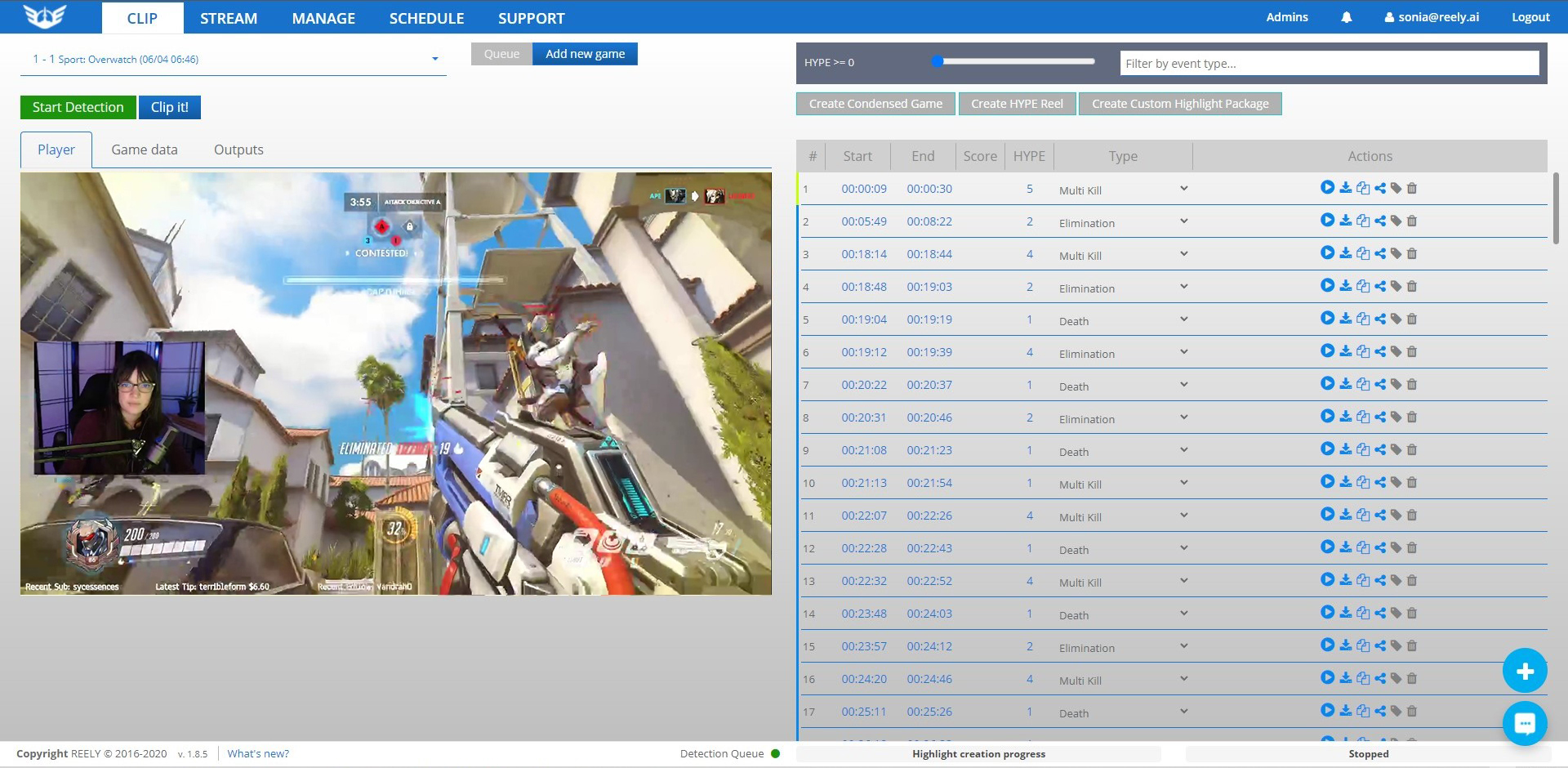Click the Logout link
The height and width of the screenshot is (768, 1568).
coord(1530,17)
